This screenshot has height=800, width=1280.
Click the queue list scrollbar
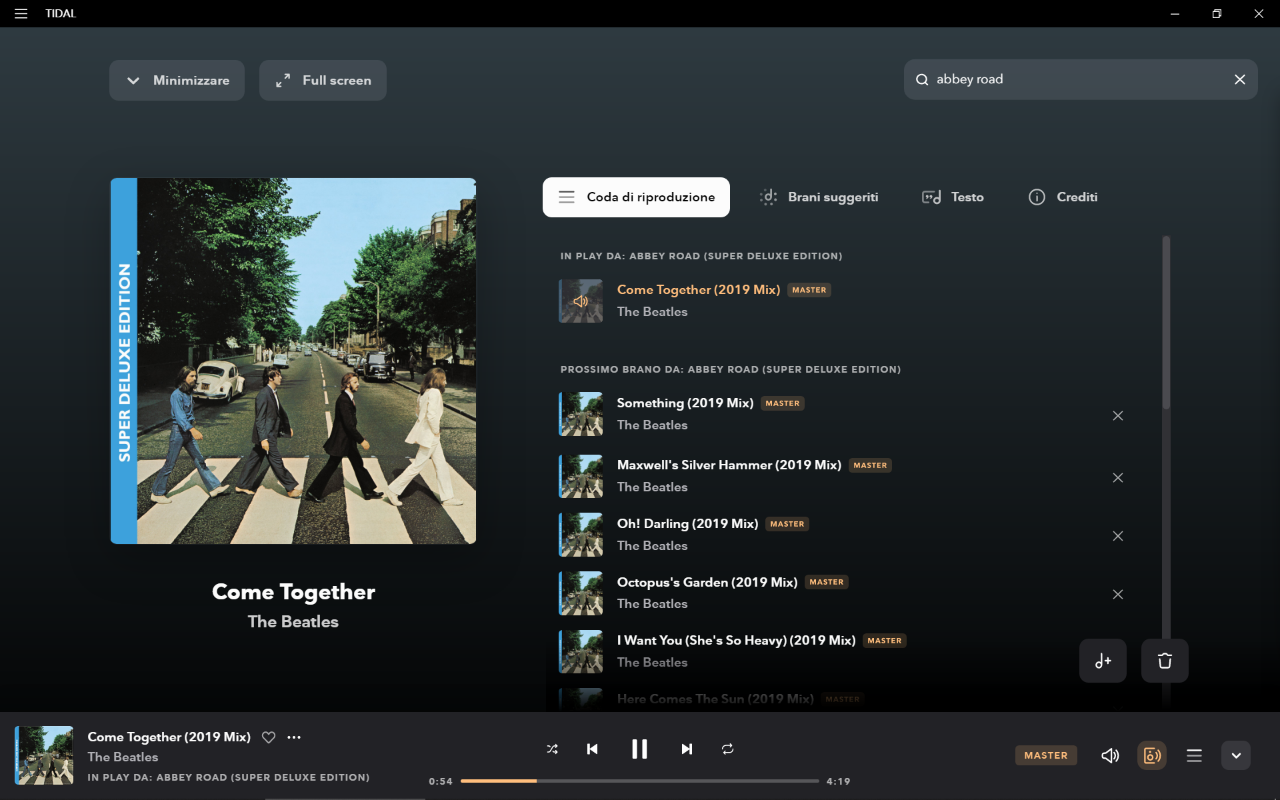click(1166, 322)
